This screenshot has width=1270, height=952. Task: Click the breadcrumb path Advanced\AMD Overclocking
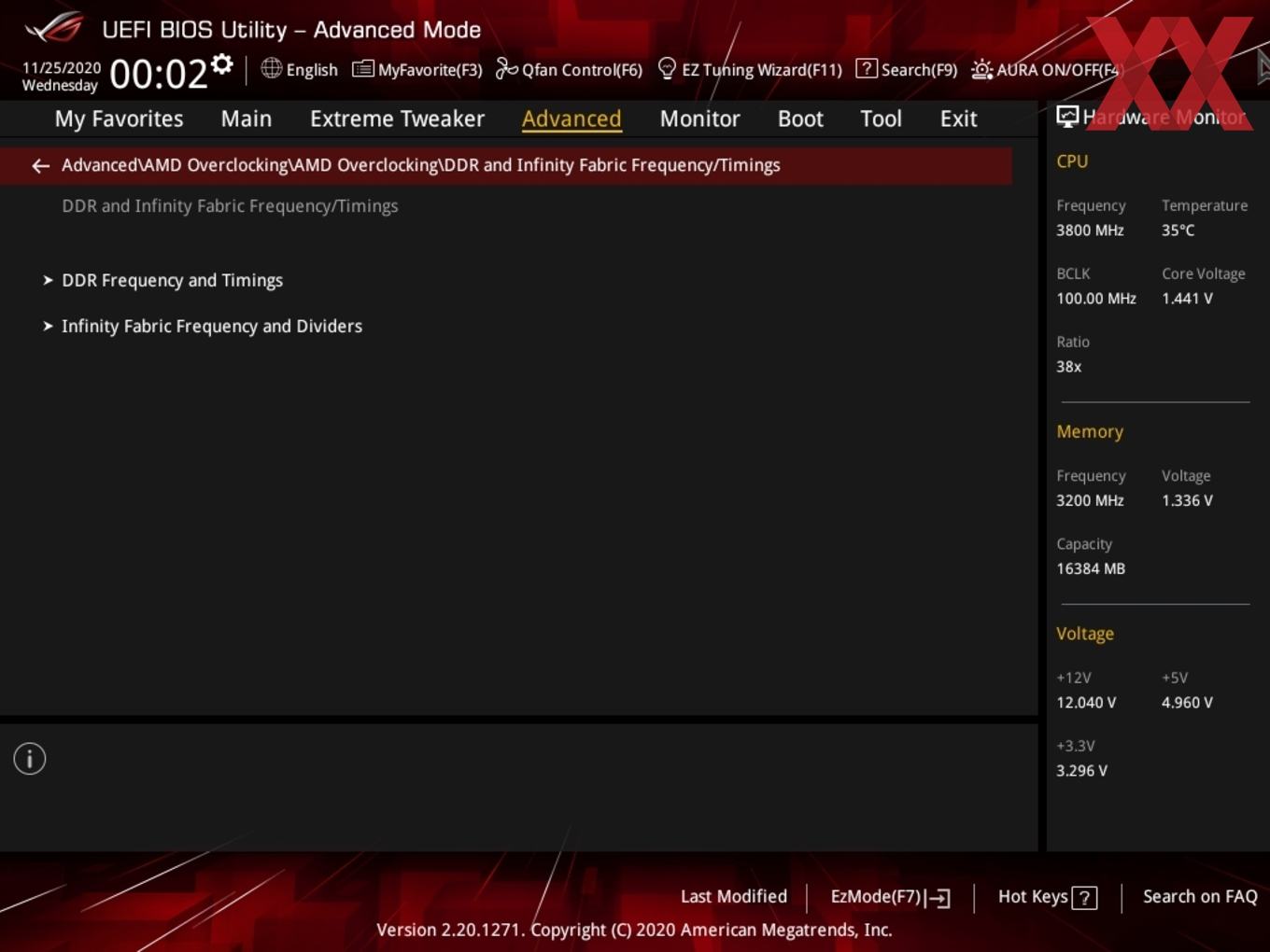coord(420,165)
